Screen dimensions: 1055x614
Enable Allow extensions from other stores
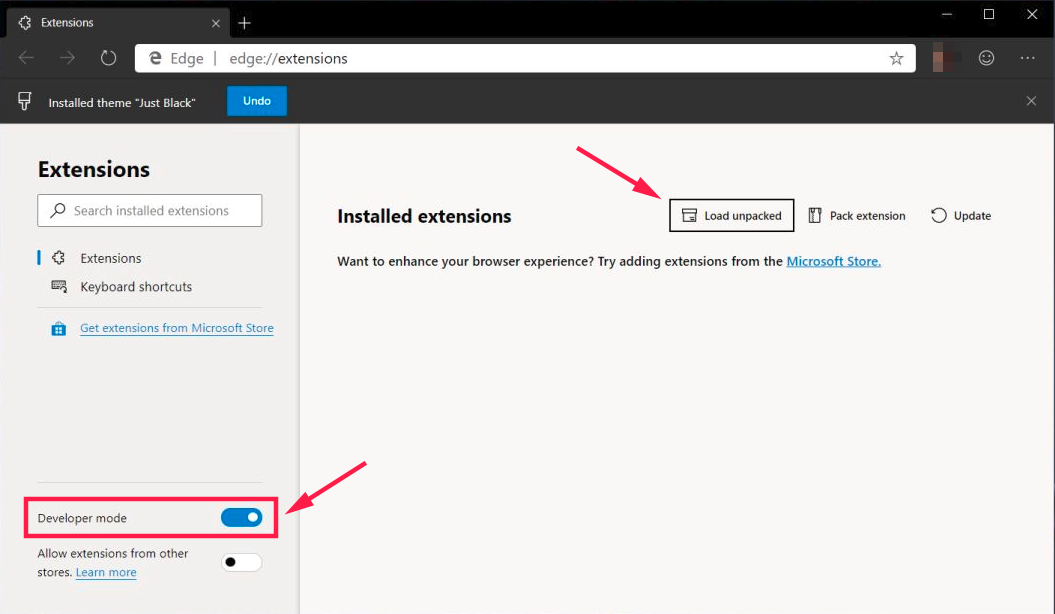pyautogui.click(x=242, y=562)
